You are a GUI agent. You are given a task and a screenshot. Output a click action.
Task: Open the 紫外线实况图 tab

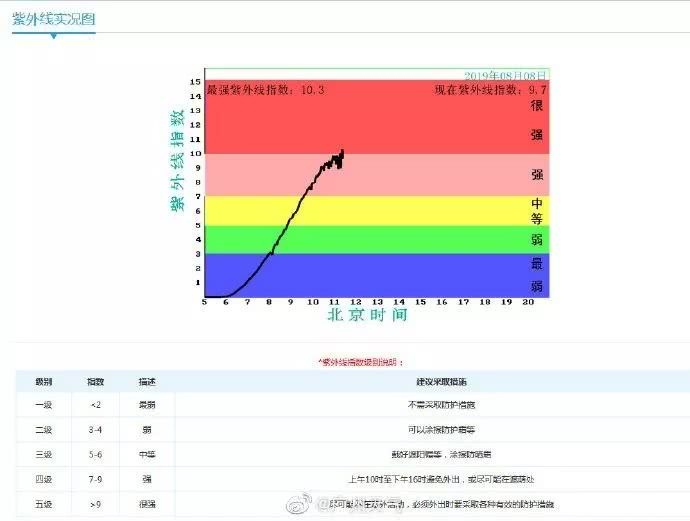pos(53,18)
